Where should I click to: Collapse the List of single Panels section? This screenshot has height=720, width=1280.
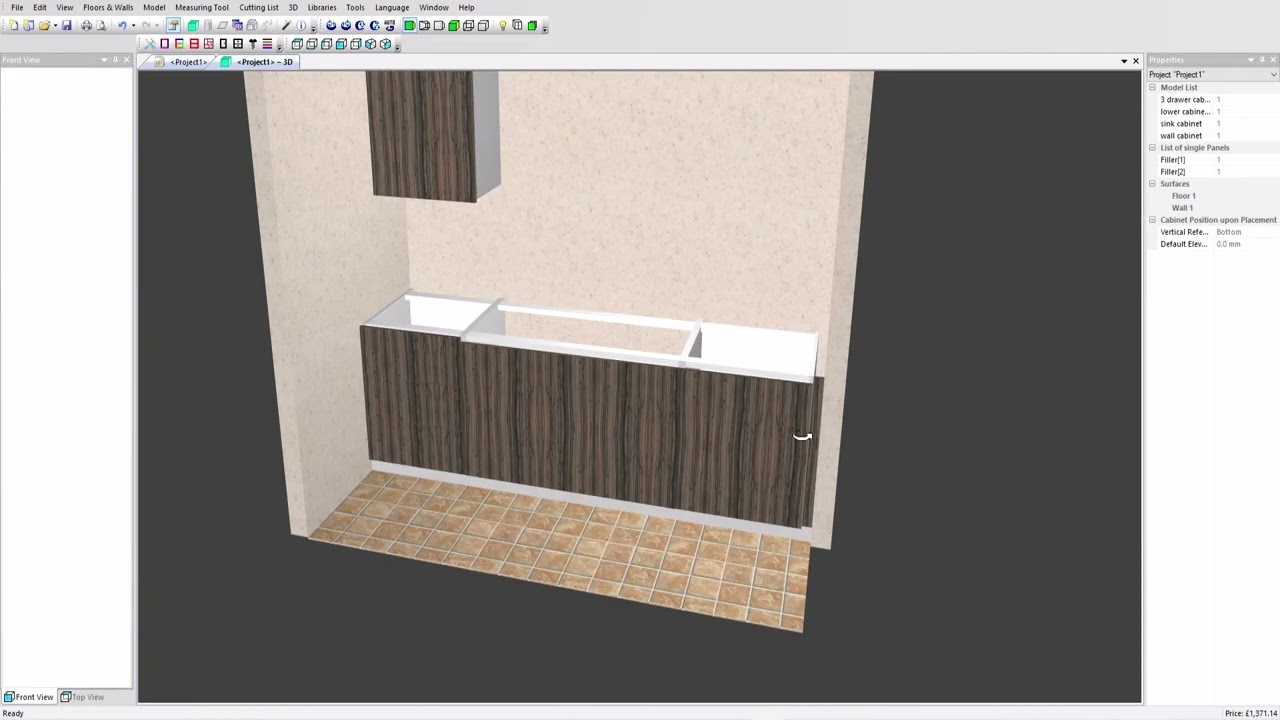1152,148
